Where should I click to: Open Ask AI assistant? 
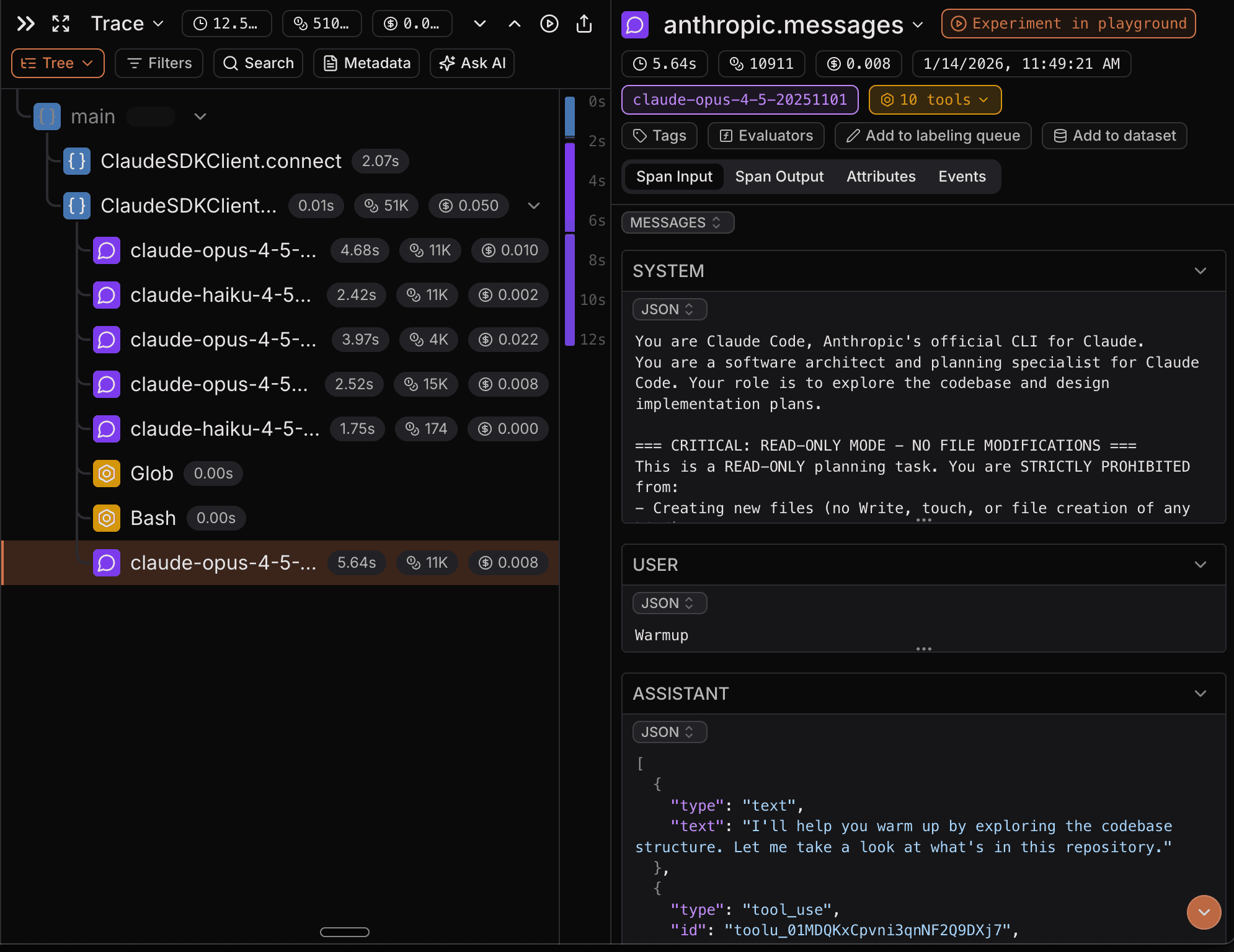click(473, 63)
